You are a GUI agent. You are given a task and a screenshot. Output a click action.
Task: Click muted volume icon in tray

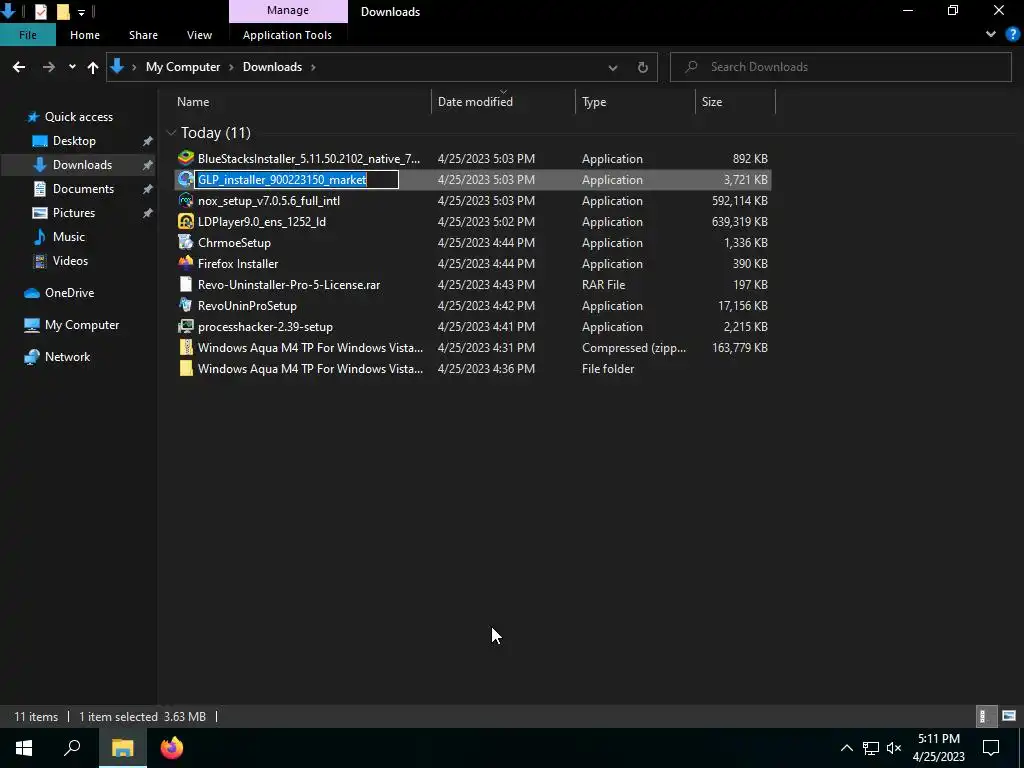[x=894, y=748]
